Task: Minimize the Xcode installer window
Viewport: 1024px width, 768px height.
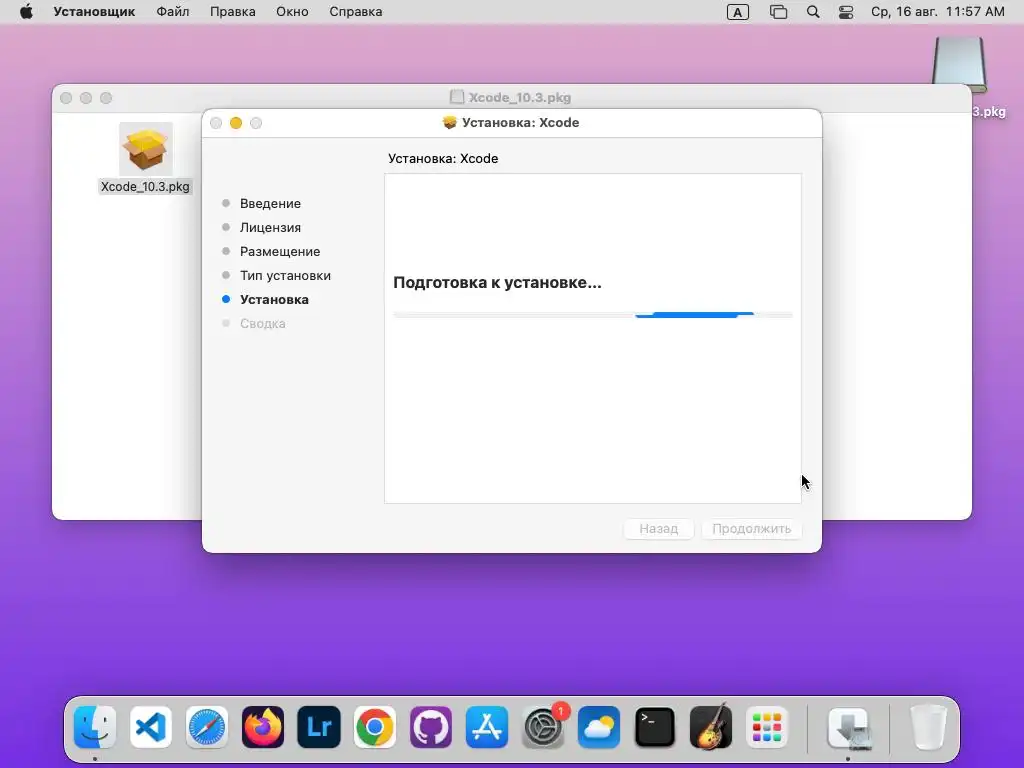Action: [236, 123]
